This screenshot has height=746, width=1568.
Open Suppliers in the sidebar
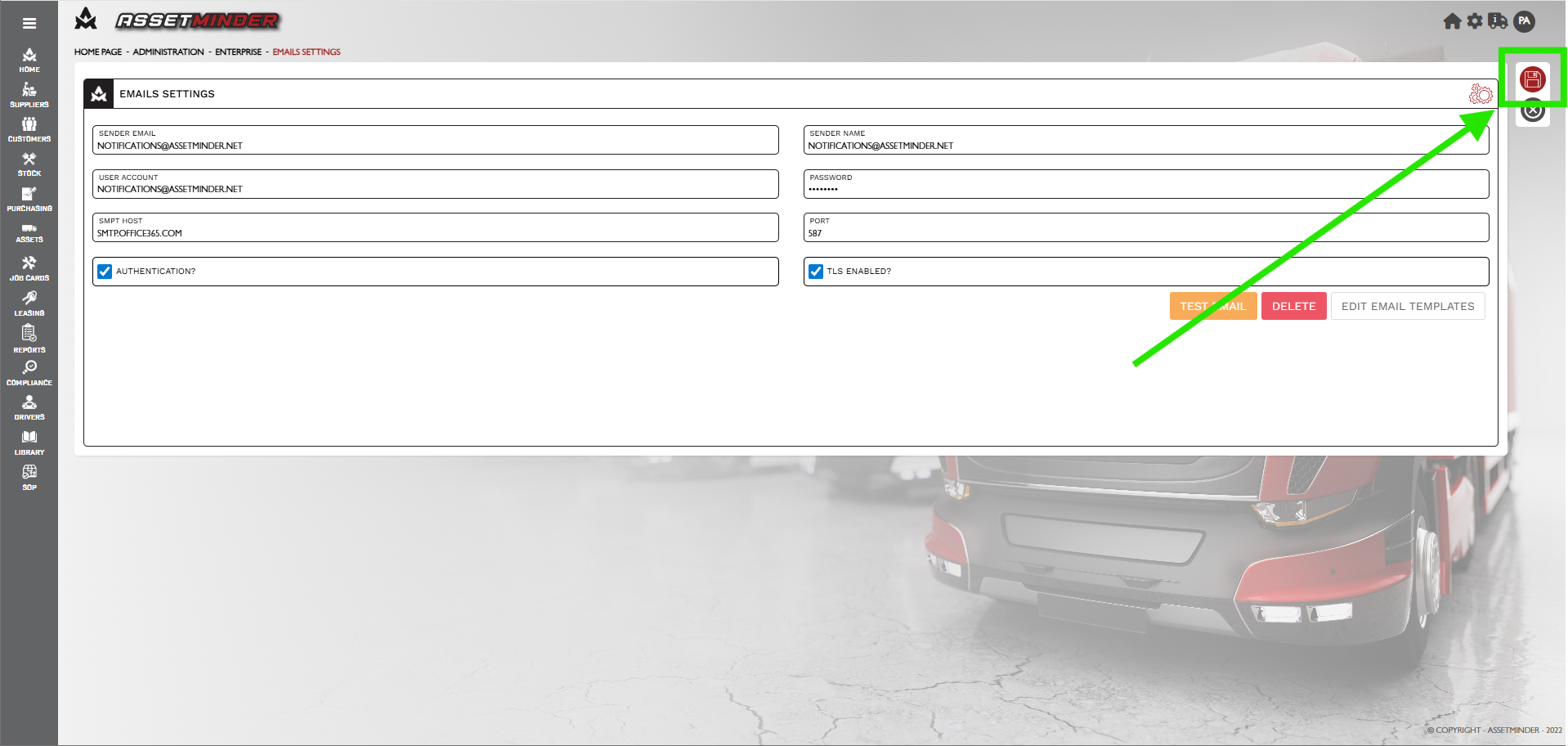[x=29, y=95]
